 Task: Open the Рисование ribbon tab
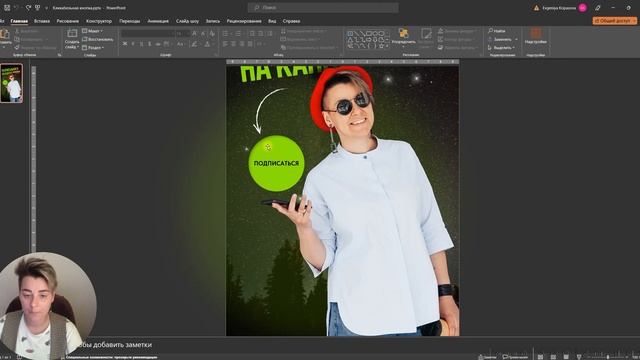click(x=67, y=21)
